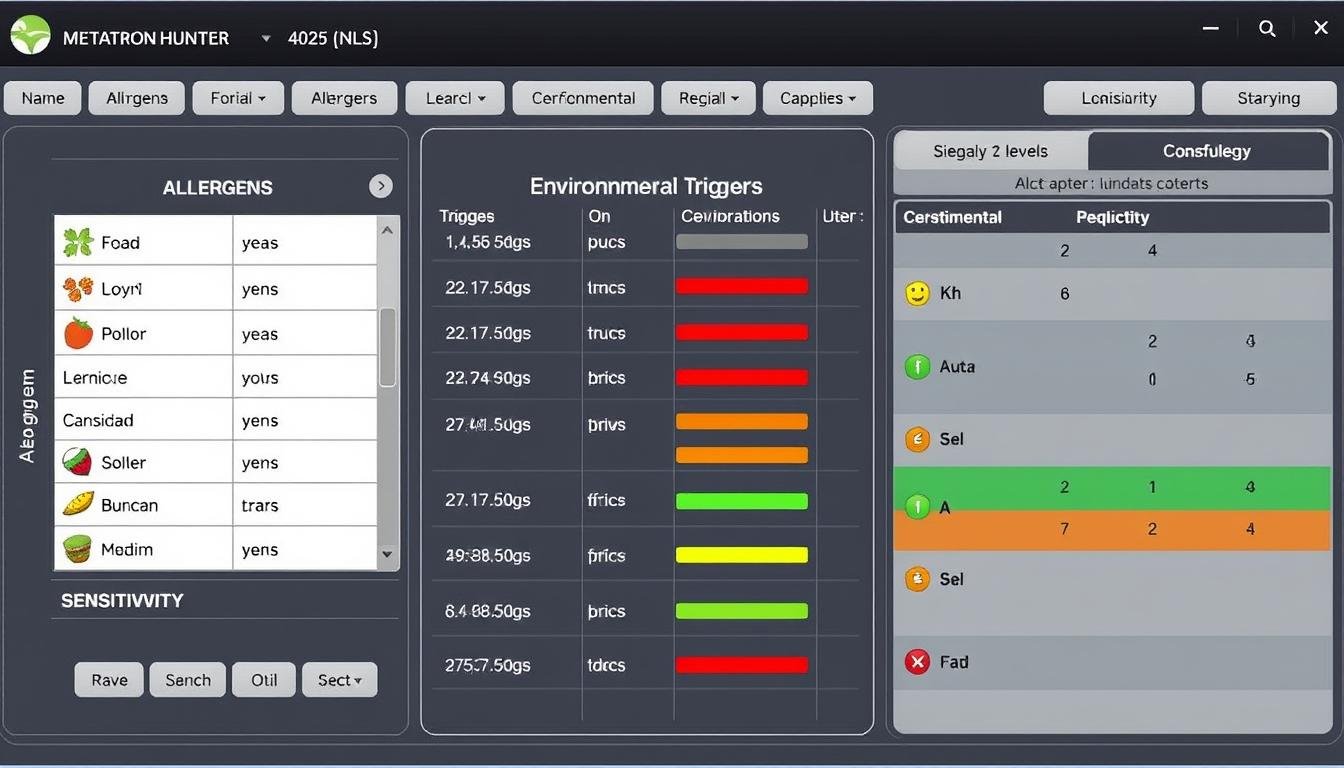Click the Soller watermelon icon

(78, 462)
